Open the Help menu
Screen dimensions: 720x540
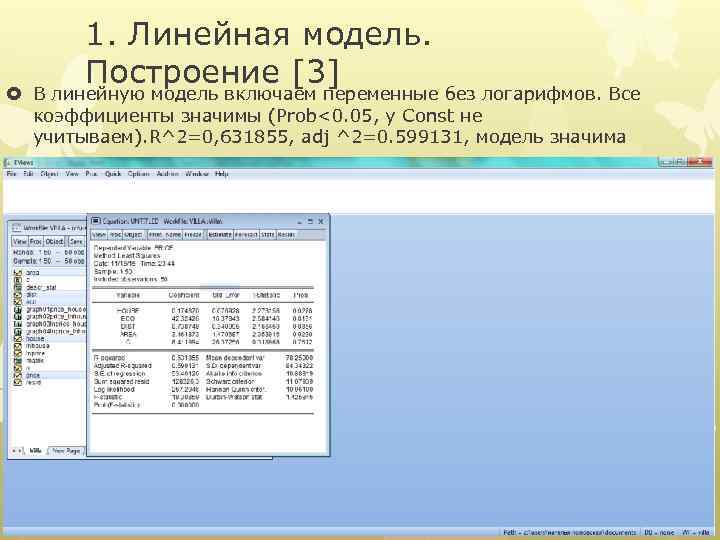tap(222, 174)
